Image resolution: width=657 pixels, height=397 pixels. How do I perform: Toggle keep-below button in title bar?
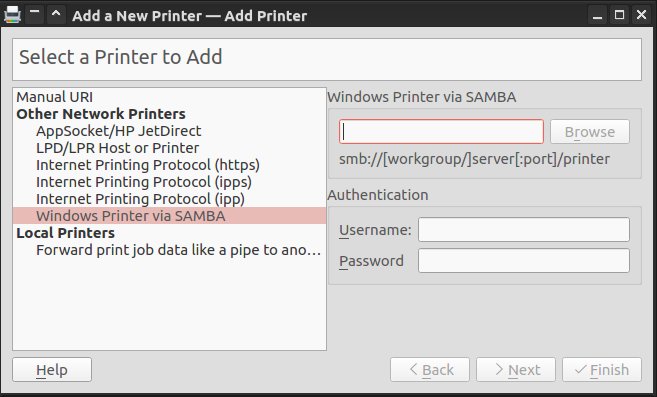click(x=34, y=15)
